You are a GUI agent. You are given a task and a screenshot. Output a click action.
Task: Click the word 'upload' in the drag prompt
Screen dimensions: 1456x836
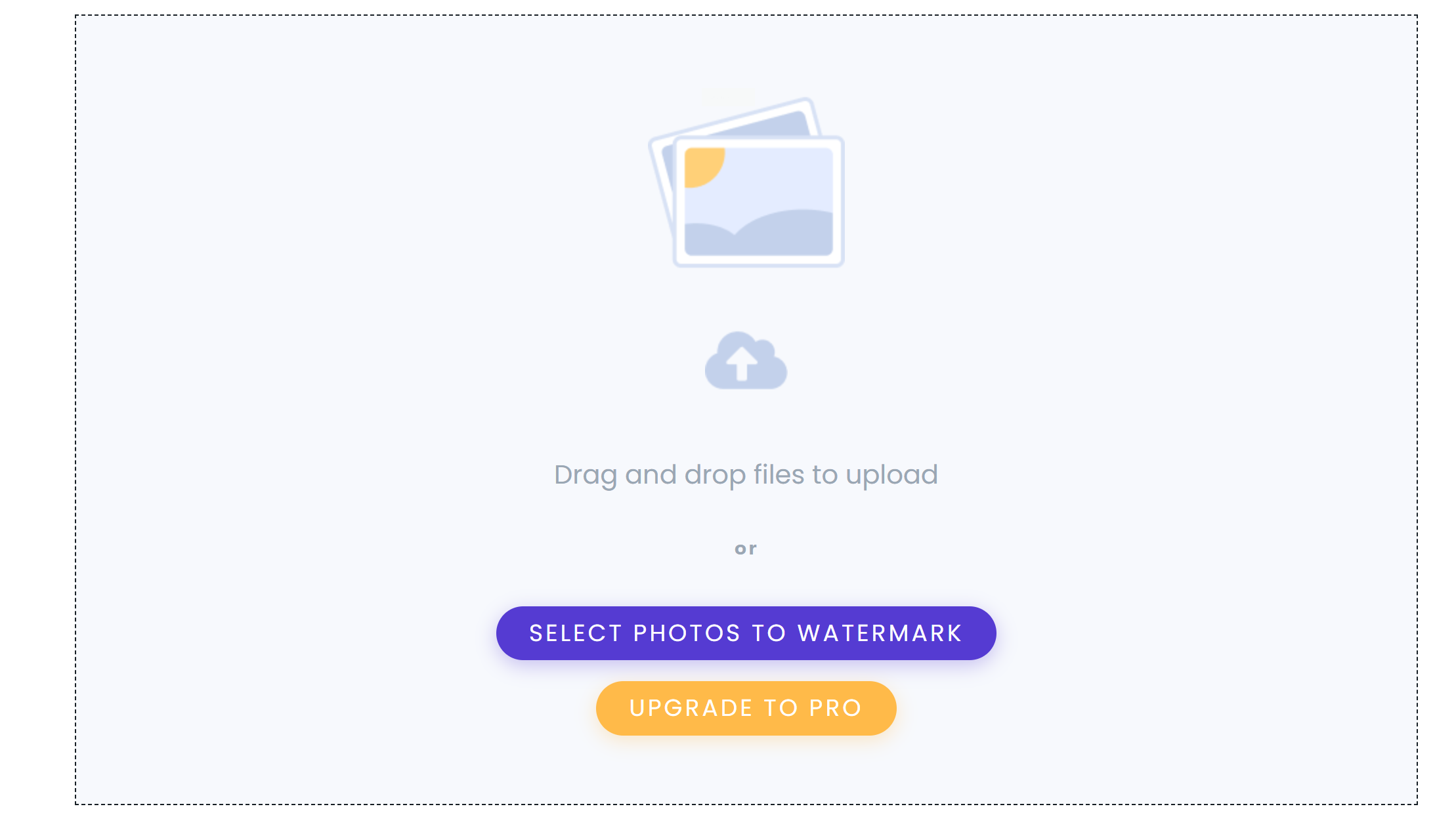click(891, 474)
